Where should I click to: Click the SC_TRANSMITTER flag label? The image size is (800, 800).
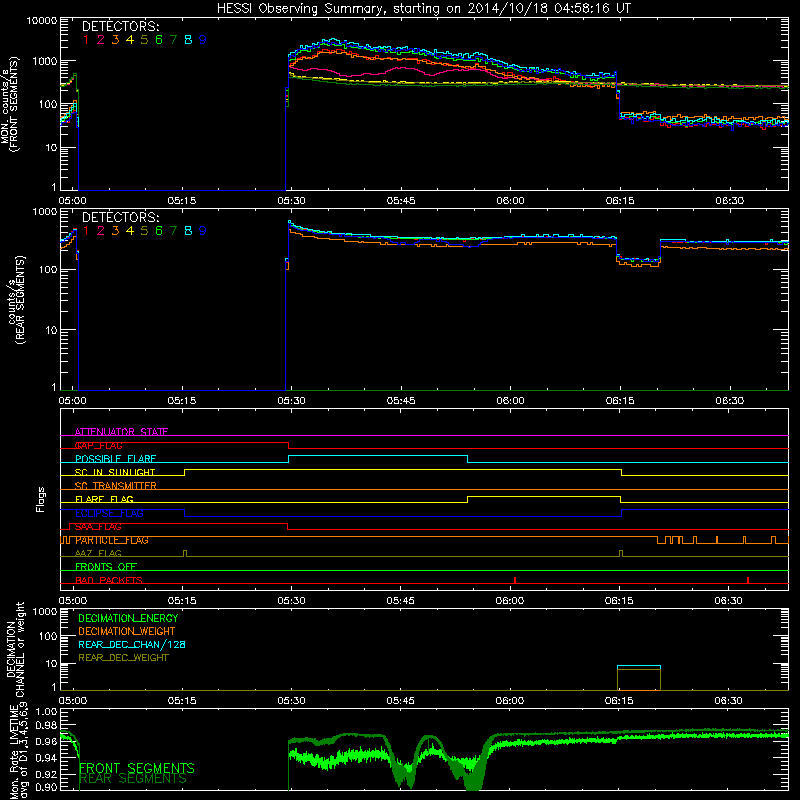[115, 486]
